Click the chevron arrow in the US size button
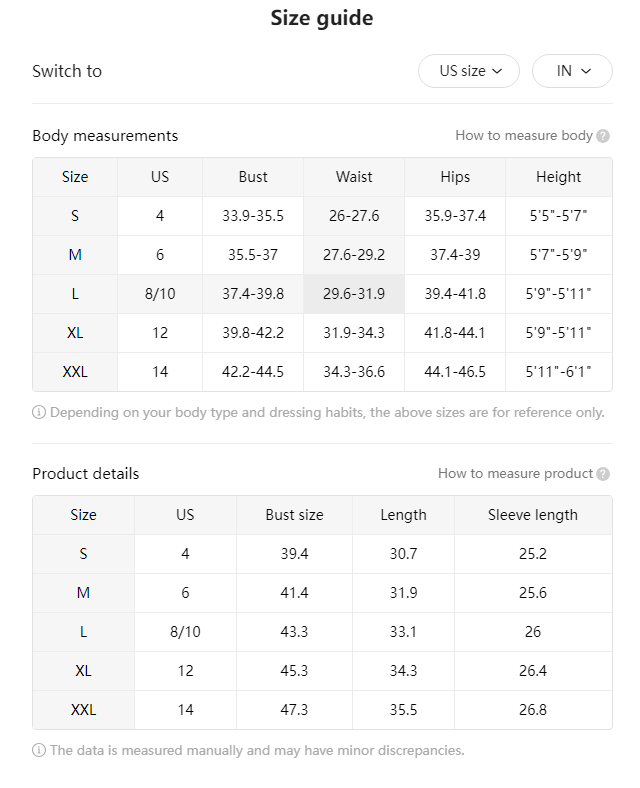The height and width of the screenshot is (788, 640). [497, 71]
